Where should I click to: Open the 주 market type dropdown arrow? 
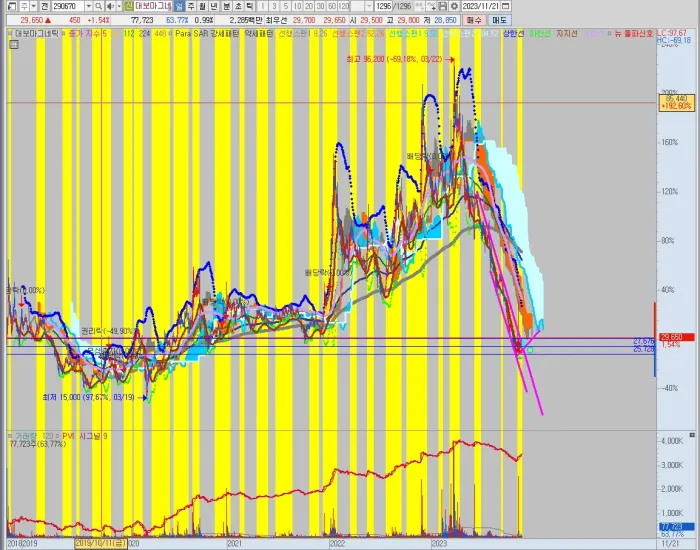tap(34, 6)
